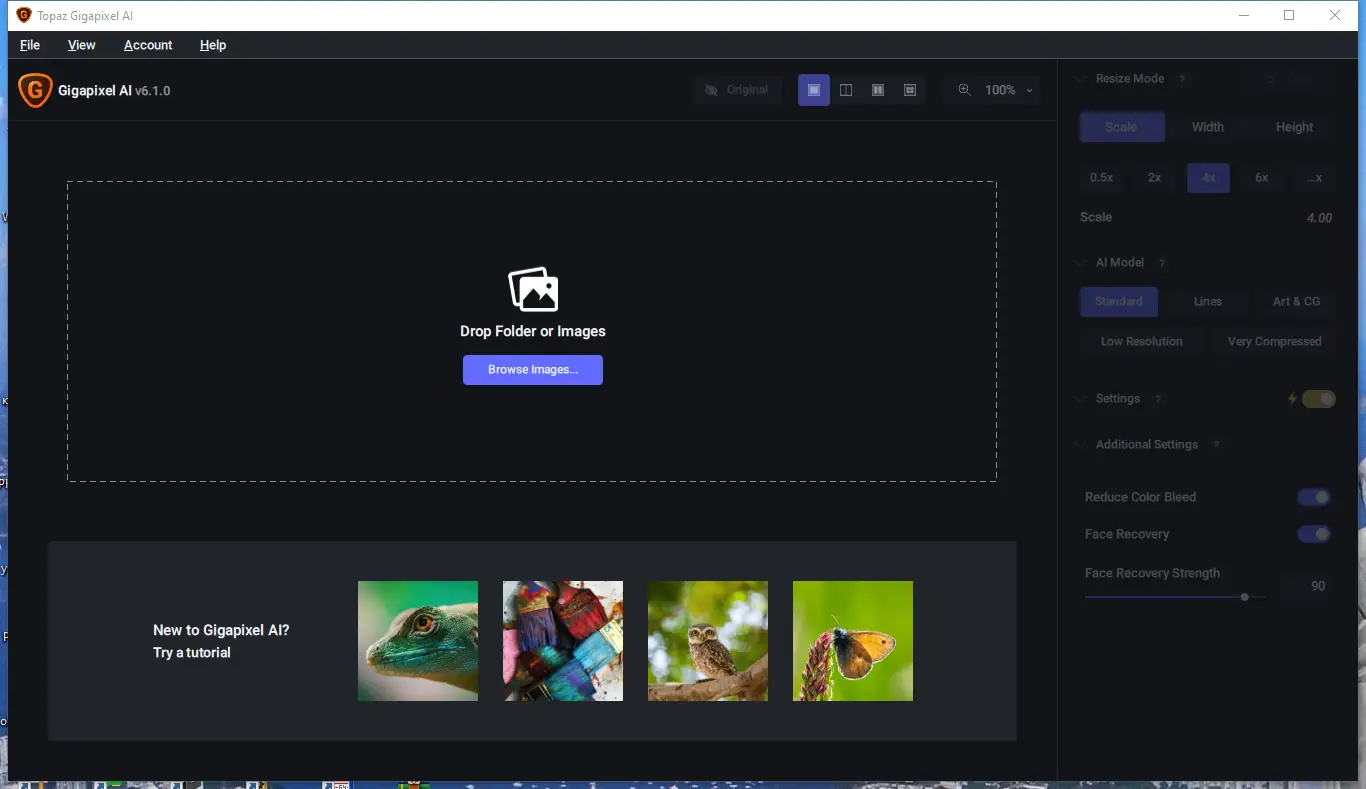Open the View menu

[x=82, y=45]
